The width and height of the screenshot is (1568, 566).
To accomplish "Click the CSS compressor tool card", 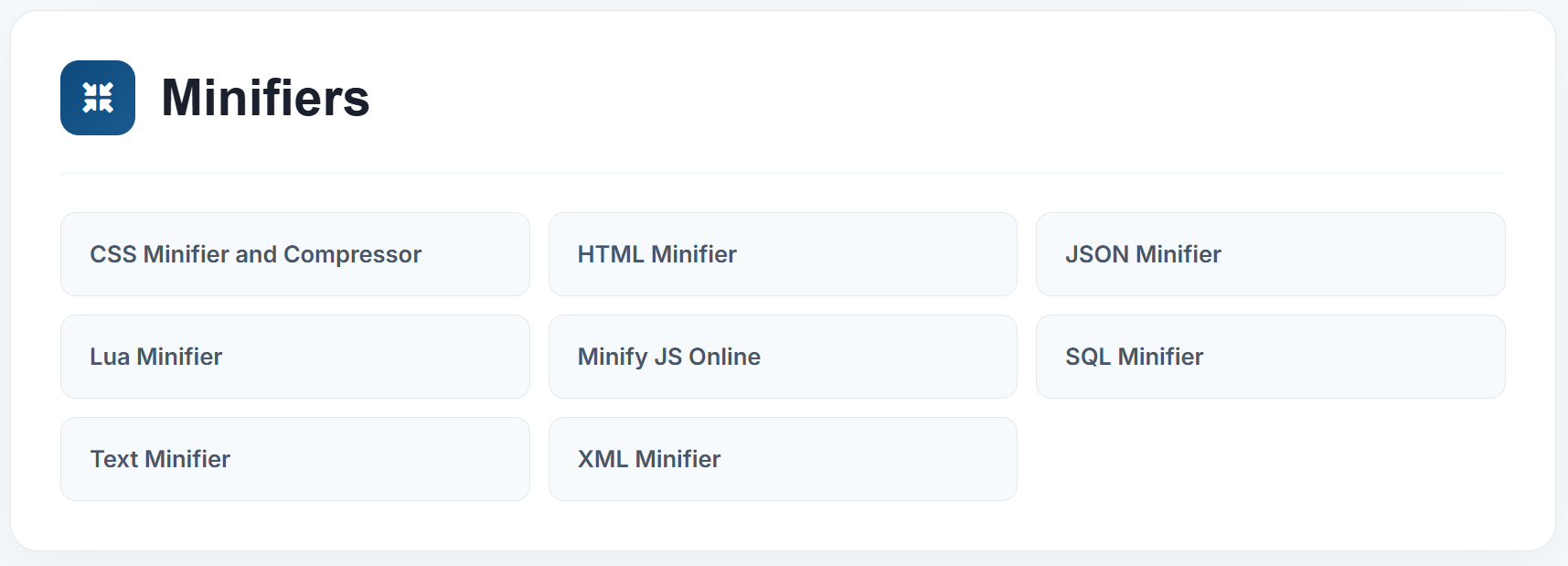I will pos(294,254).
